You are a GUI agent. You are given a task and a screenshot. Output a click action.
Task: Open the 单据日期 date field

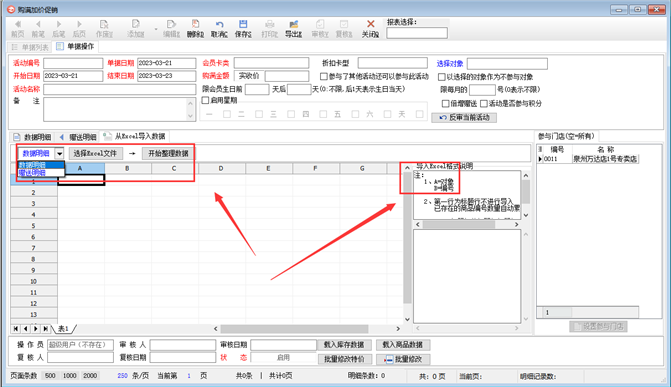pos(166,63)
